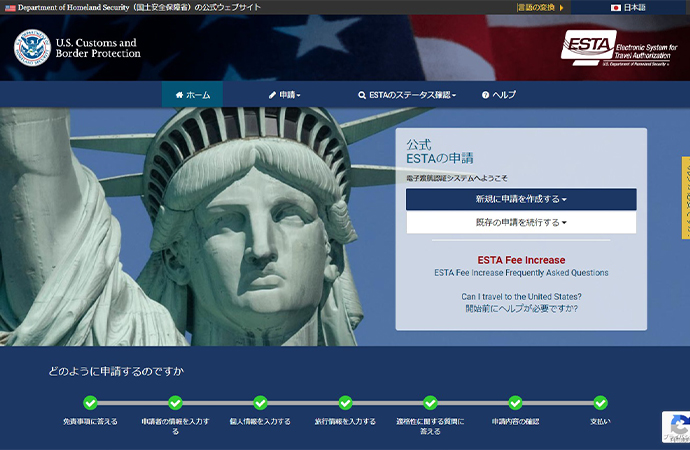Open 開始前にヘルプが必要ですか? help link
Image resolution: width=690 pixels, height=450 pixels.
click(x=521, y=308)
